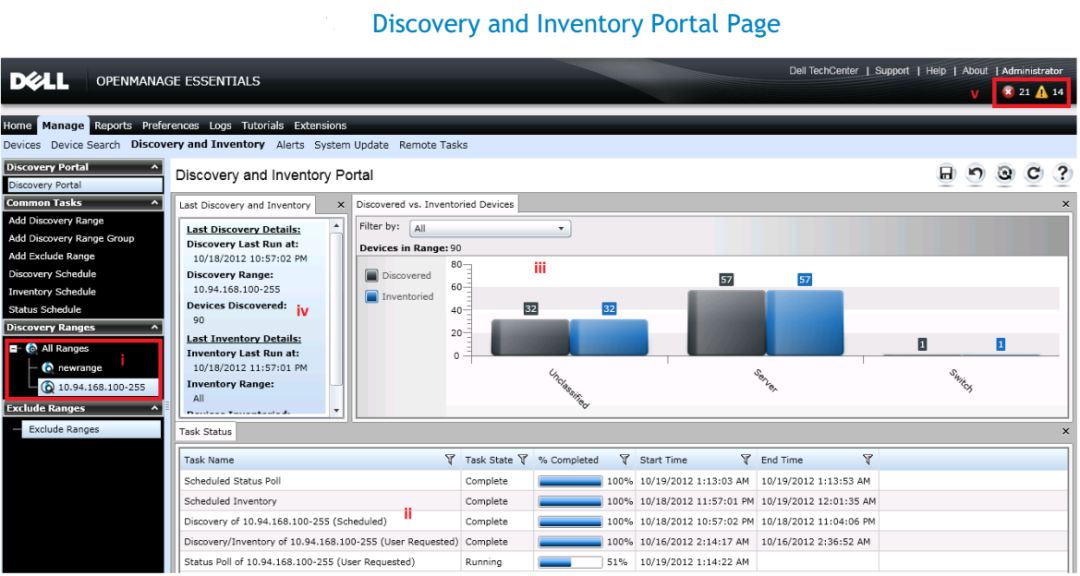Click the Last Discovery panel scroll down arrow
The height and width of the screenshot is (576, 1080).
click(337, 411)
